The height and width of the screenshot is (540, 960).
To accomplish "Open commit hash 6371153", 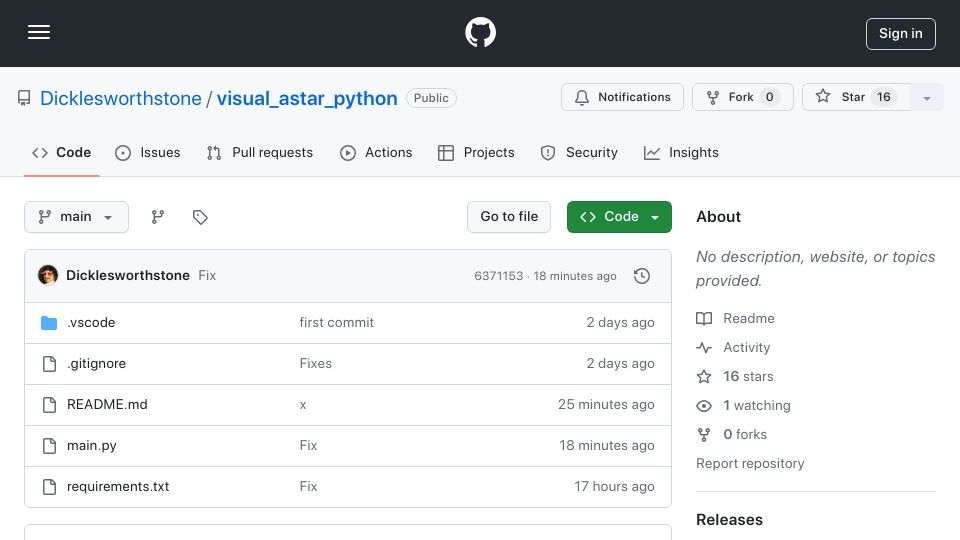I will point(498,276).
